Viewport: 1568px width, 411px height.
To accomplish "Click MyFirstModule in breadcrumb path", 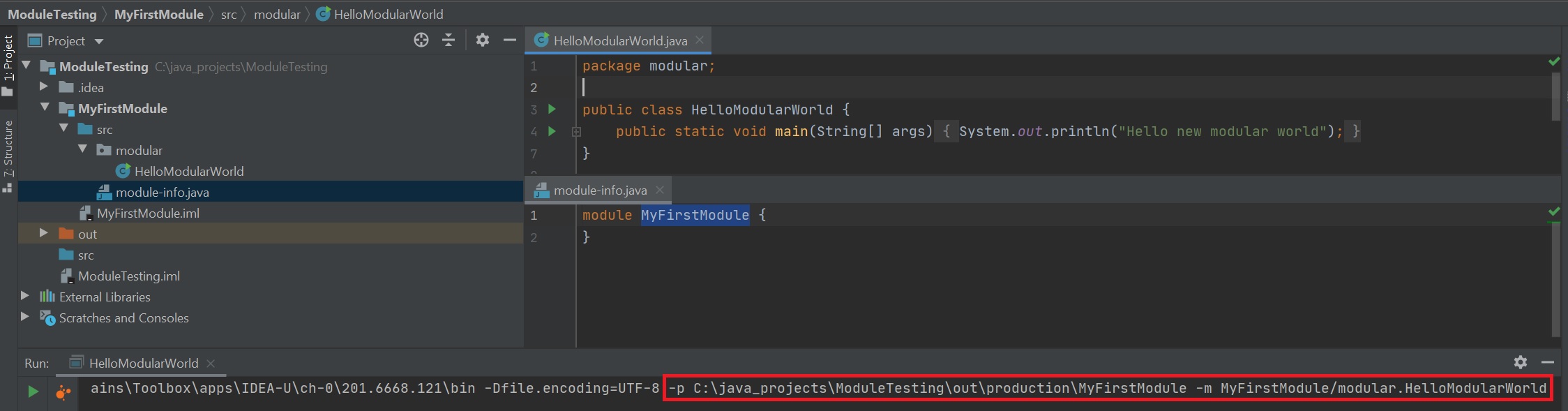I will click(158, 14).
